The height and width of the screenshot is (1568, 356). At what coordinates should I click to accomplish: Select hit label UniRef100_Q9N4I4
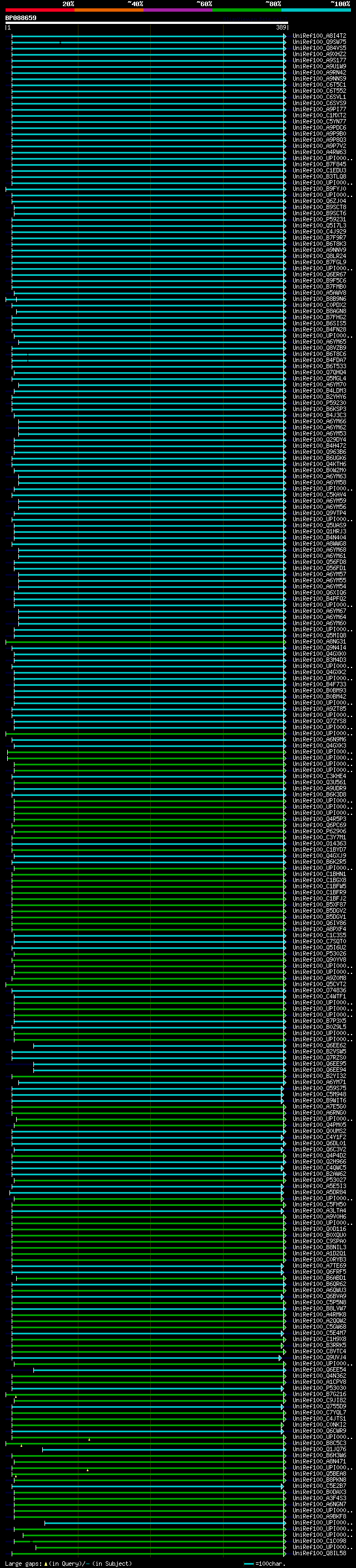click(x=319, y=647)
